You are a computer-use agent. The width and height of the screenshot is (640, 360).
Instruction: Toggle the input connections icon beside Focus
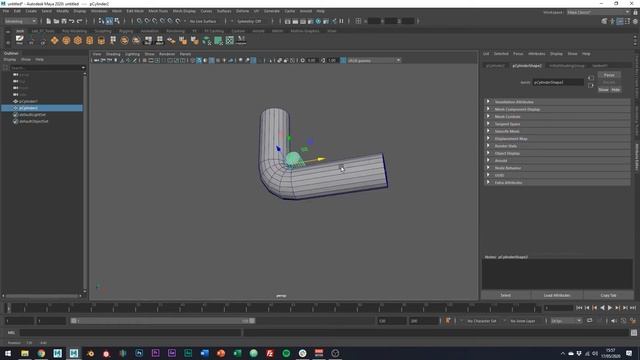[591, 78]
